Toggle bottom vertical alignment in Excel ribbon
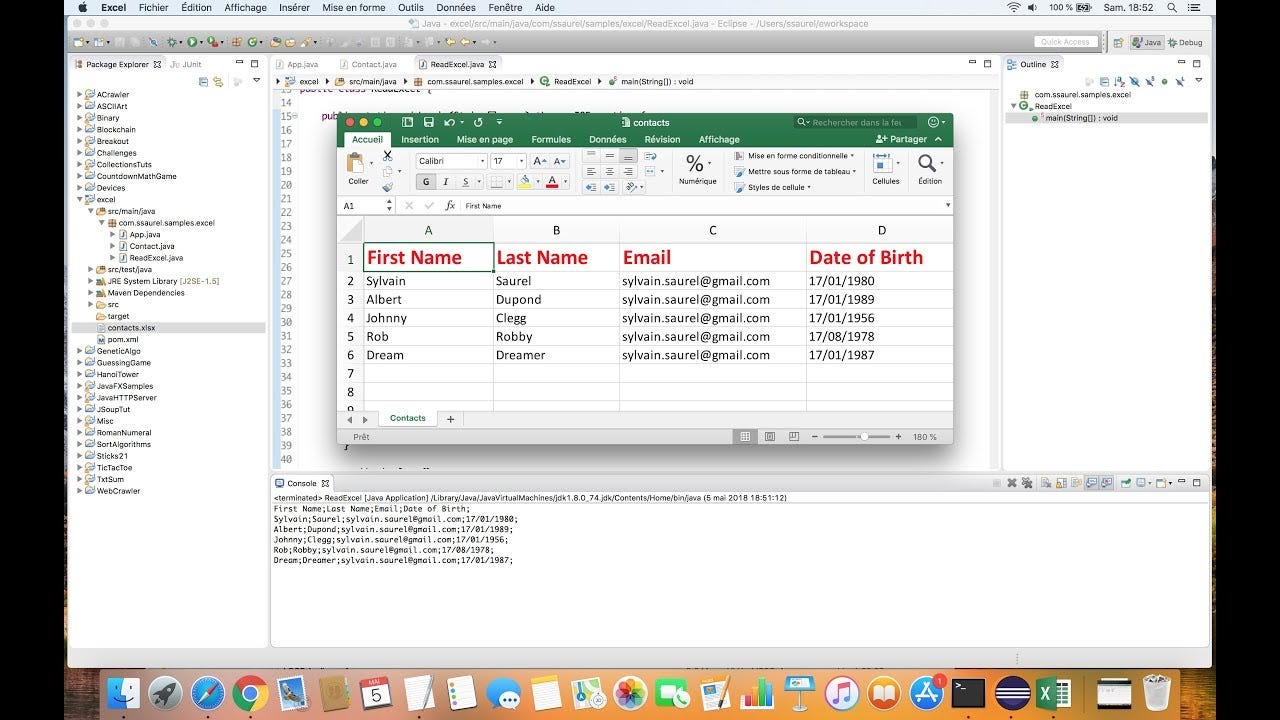Screen dimensions: 1280x720 (x=628, y=156)
